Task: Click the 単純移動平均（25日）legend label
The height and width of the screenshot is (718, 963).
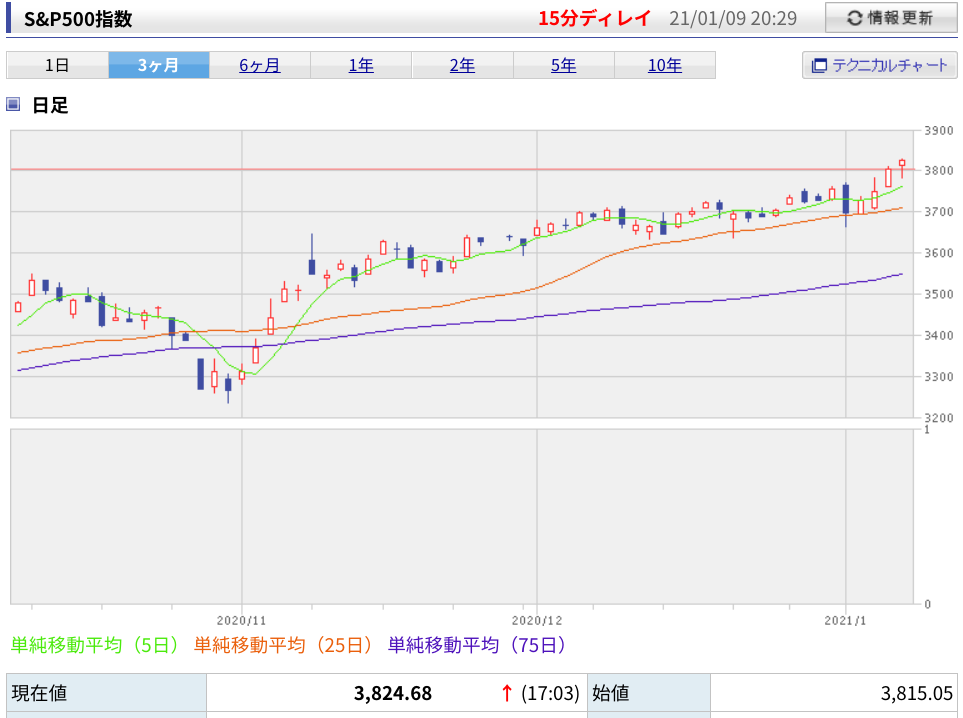Action: (284, 645)
